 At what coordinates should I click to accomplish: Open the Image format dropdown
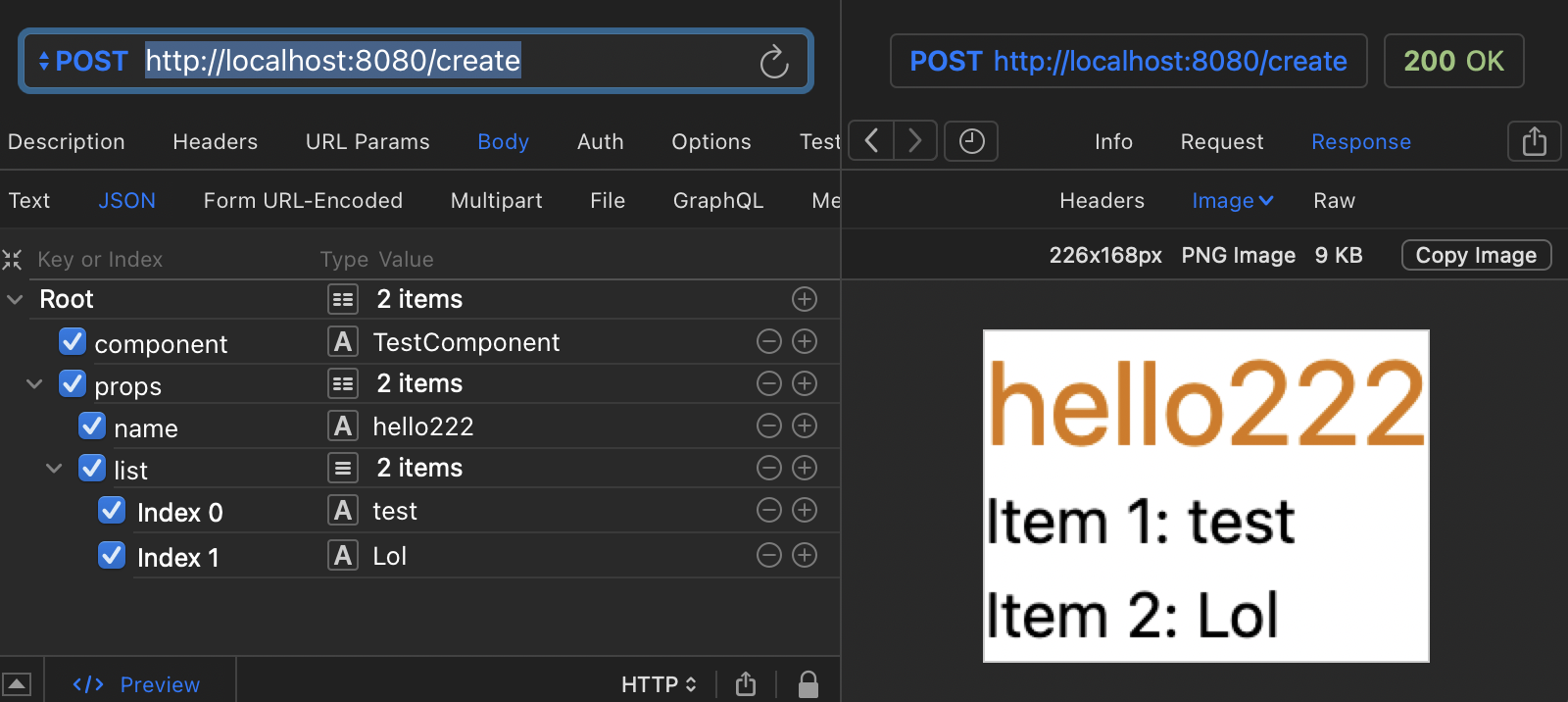1233,200
